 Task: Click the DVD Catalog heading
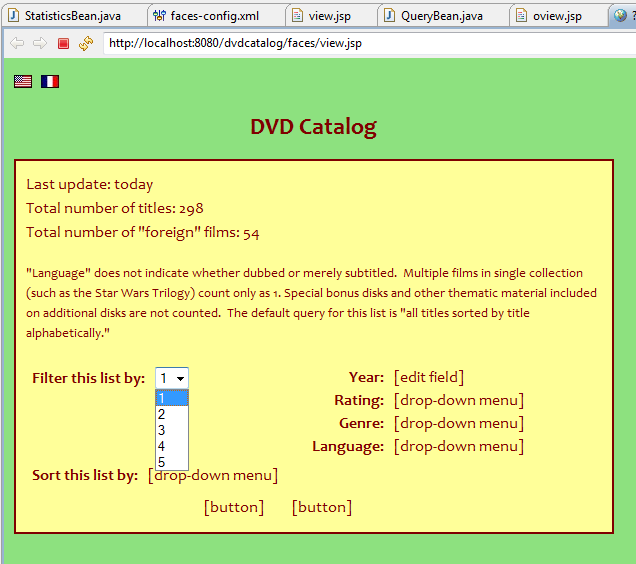click(x=314, y=127)
